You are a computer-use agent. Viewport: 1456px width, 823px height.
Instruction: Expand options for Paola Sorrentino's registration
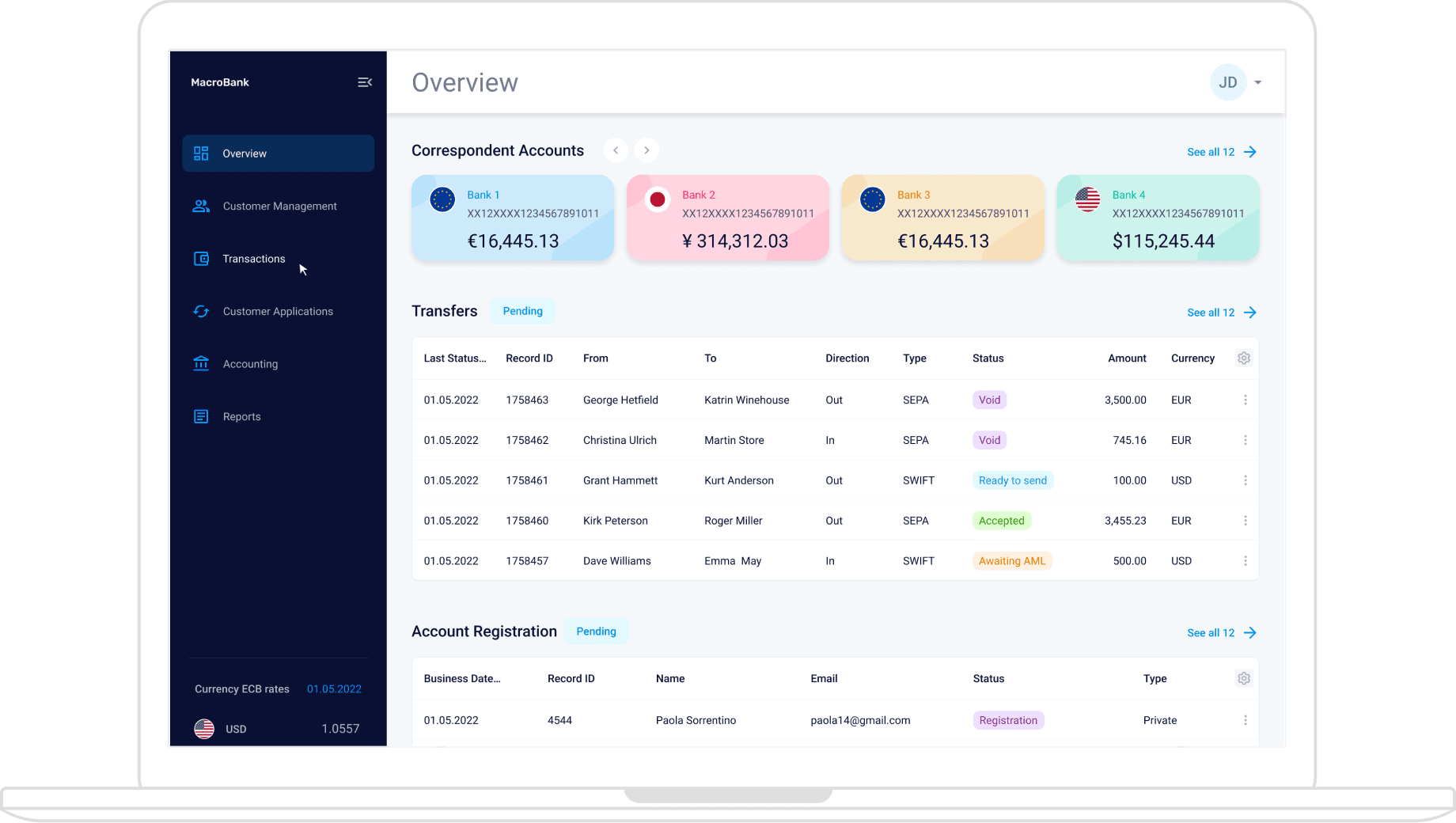click(1246, 720)
